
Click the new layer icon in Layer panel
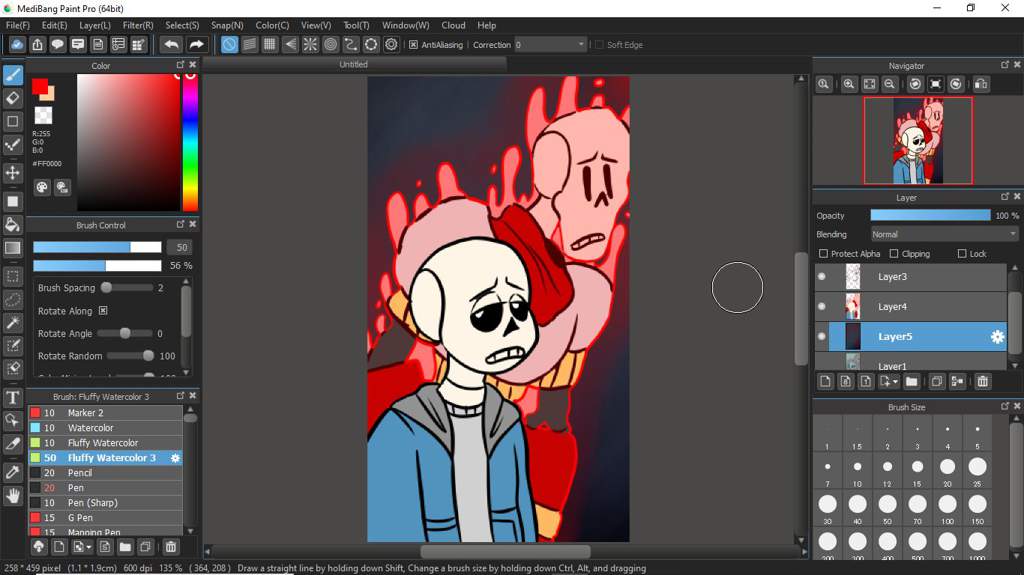pyautogui.click(x=825, y=382)
